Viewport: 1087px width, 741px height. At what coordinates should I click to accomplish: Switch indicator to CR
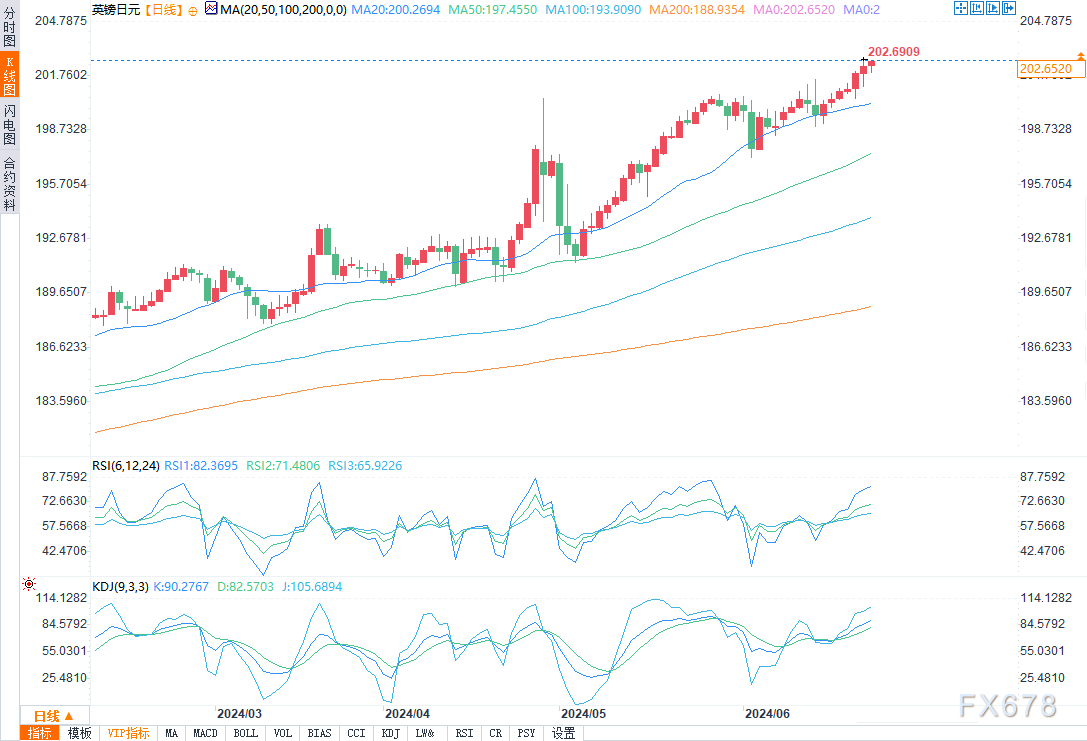click(496, 733)
